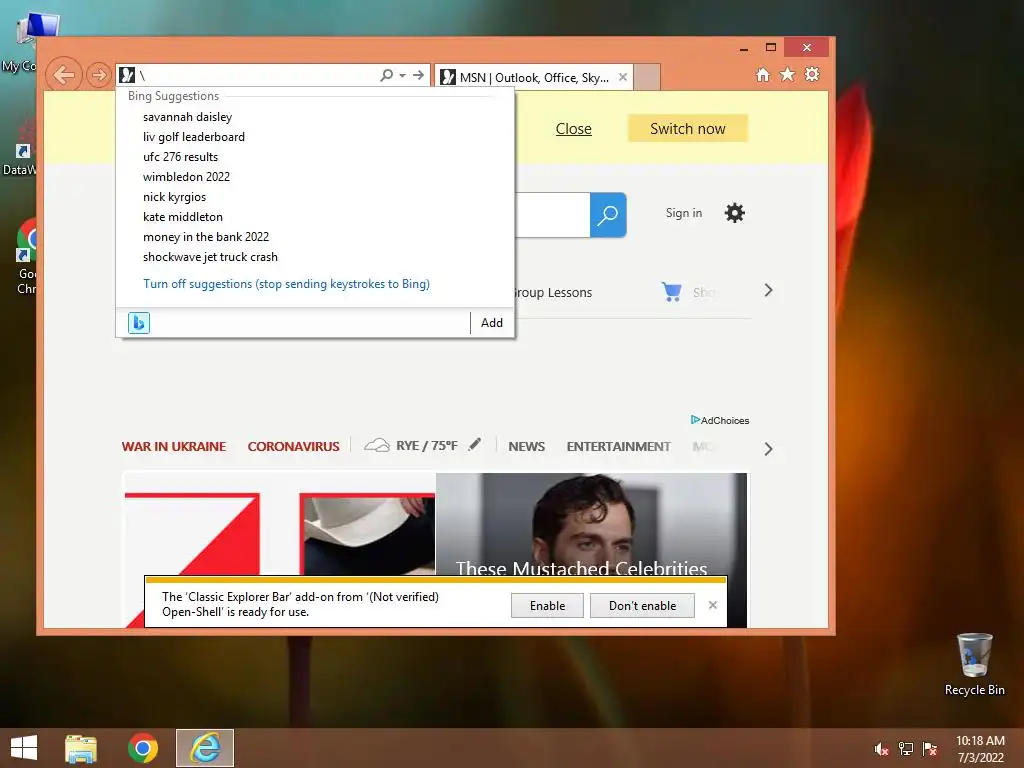Click the cloud weather icon
This screenshot has width=1024, height=768.
377,445
